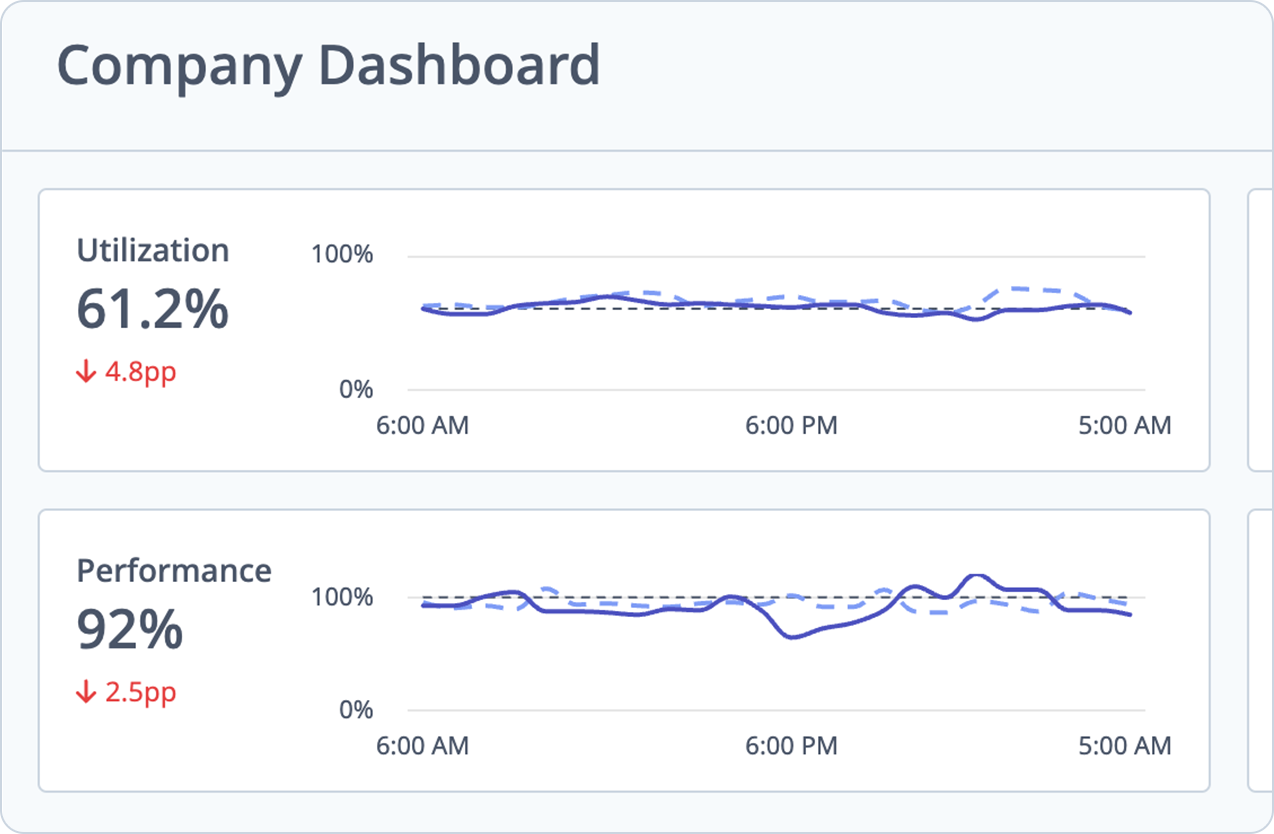Open the 6:00 AM axis label options
Image resolution: width=1274 pixels, height=834 pixels.
(x=423, y=425)
